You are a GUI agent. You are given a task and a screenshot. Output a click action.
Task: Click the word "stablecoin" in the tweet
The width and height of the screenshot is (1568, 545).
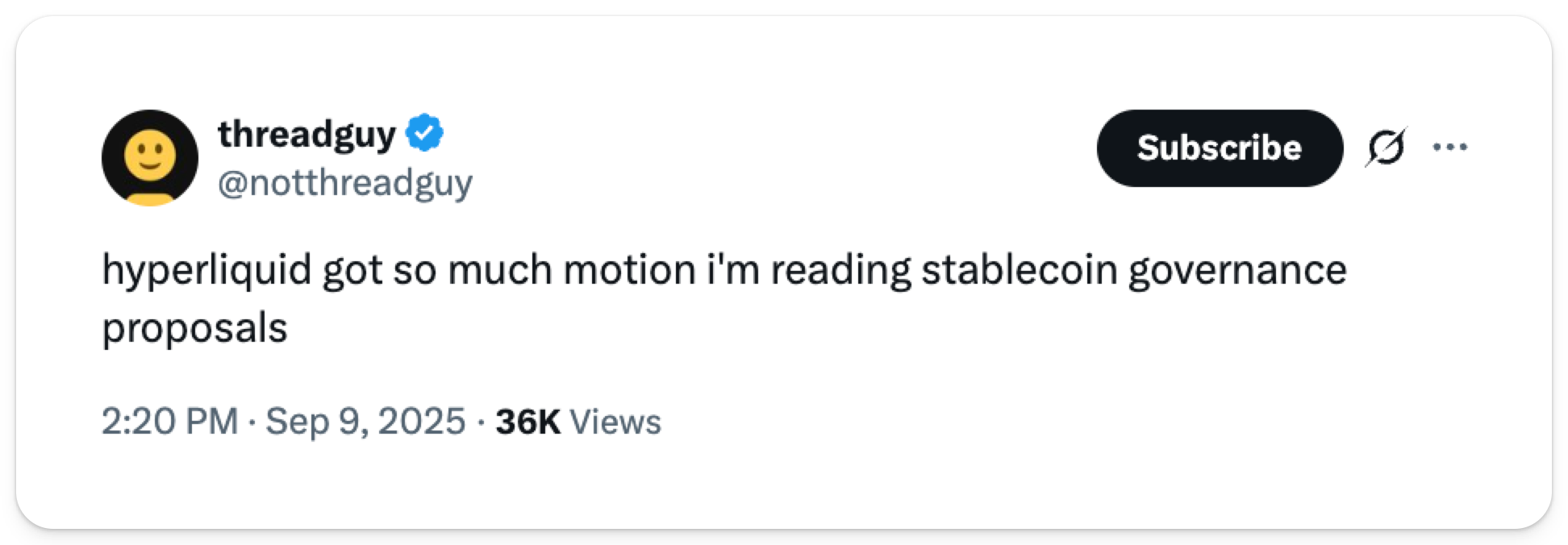(x=1019, y=270)
